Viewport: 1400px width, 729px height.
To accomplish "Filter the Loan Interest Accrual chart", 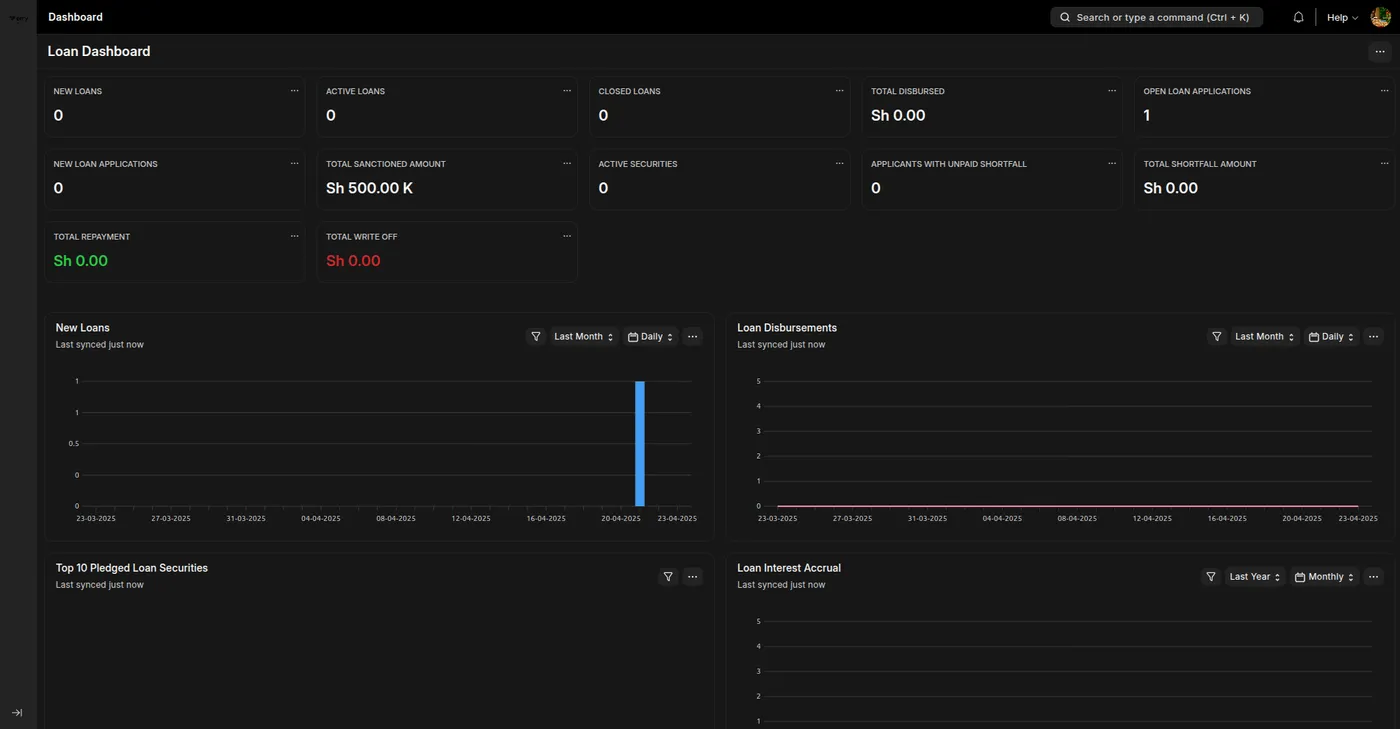I will click(x=1211, y=577).
